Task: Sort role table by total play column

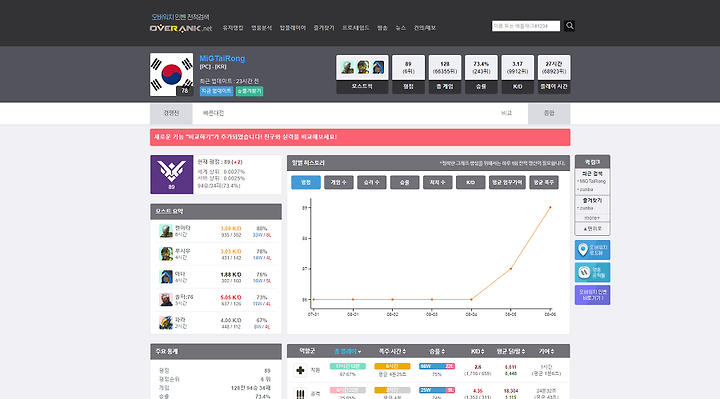Action: point(348,352)
